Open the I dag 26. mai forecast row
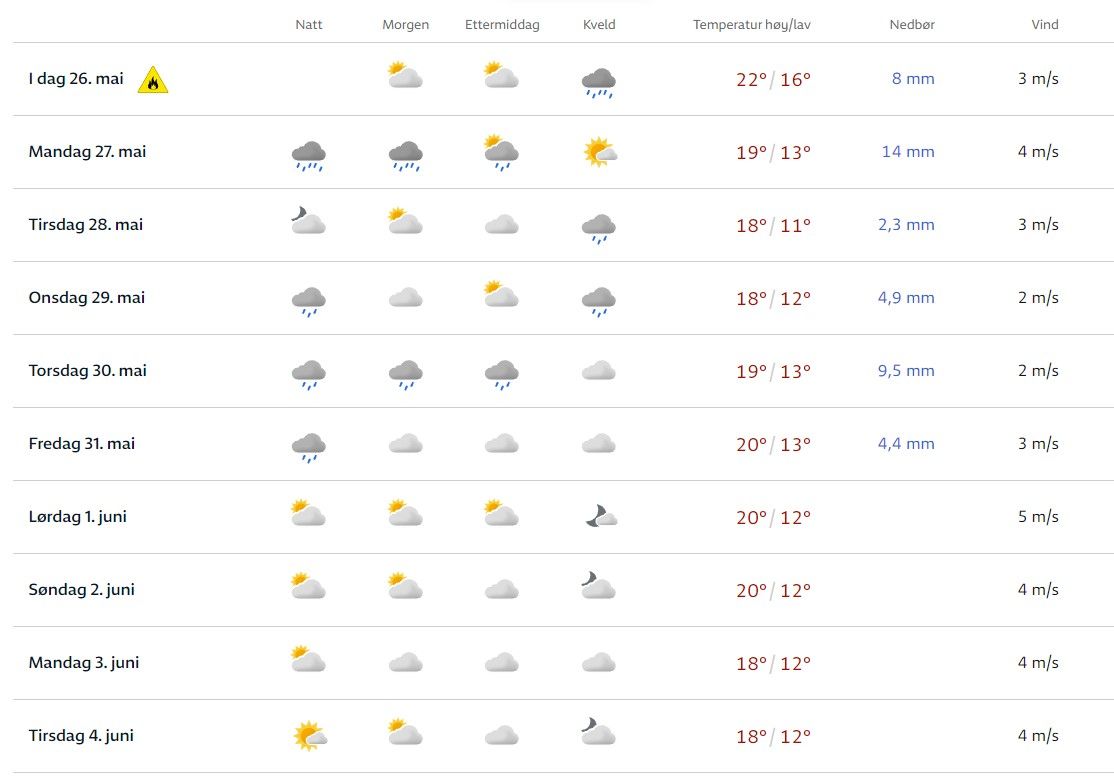Image resolution: width=1114 pixels, height=779 pixels. tap(75, 79)
